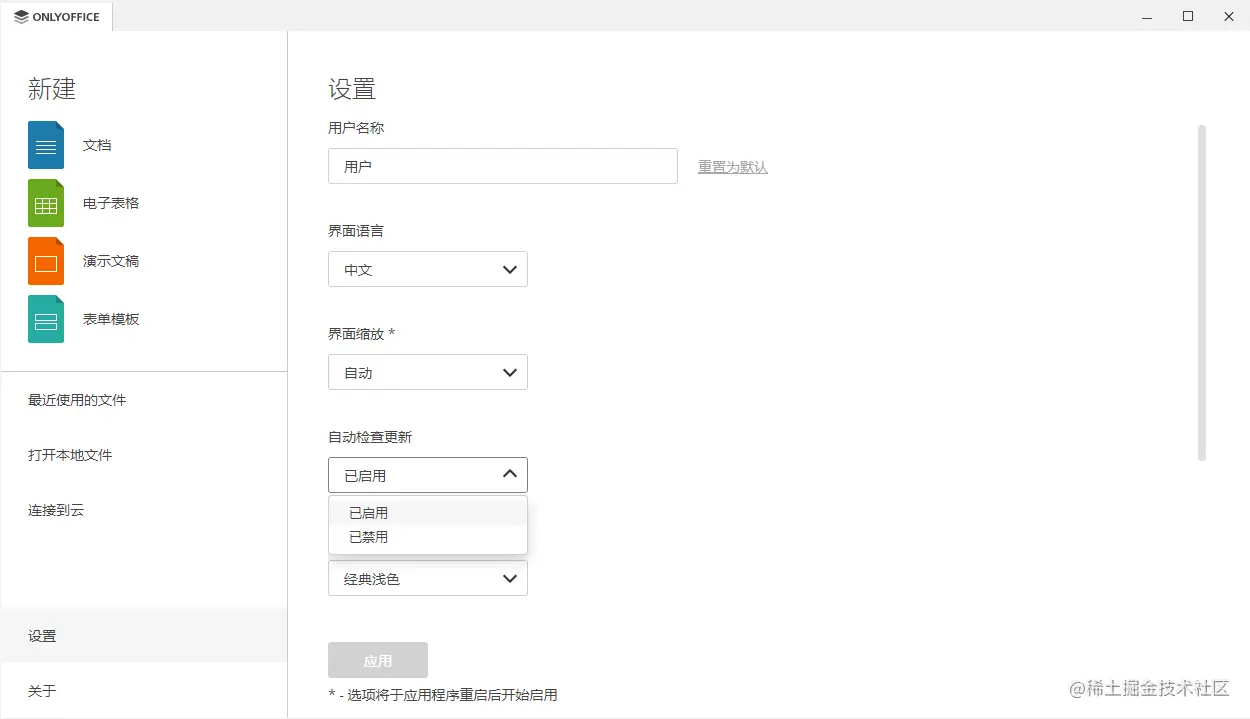
Task: Open the 关于 about page
Action: pos(42,690)
